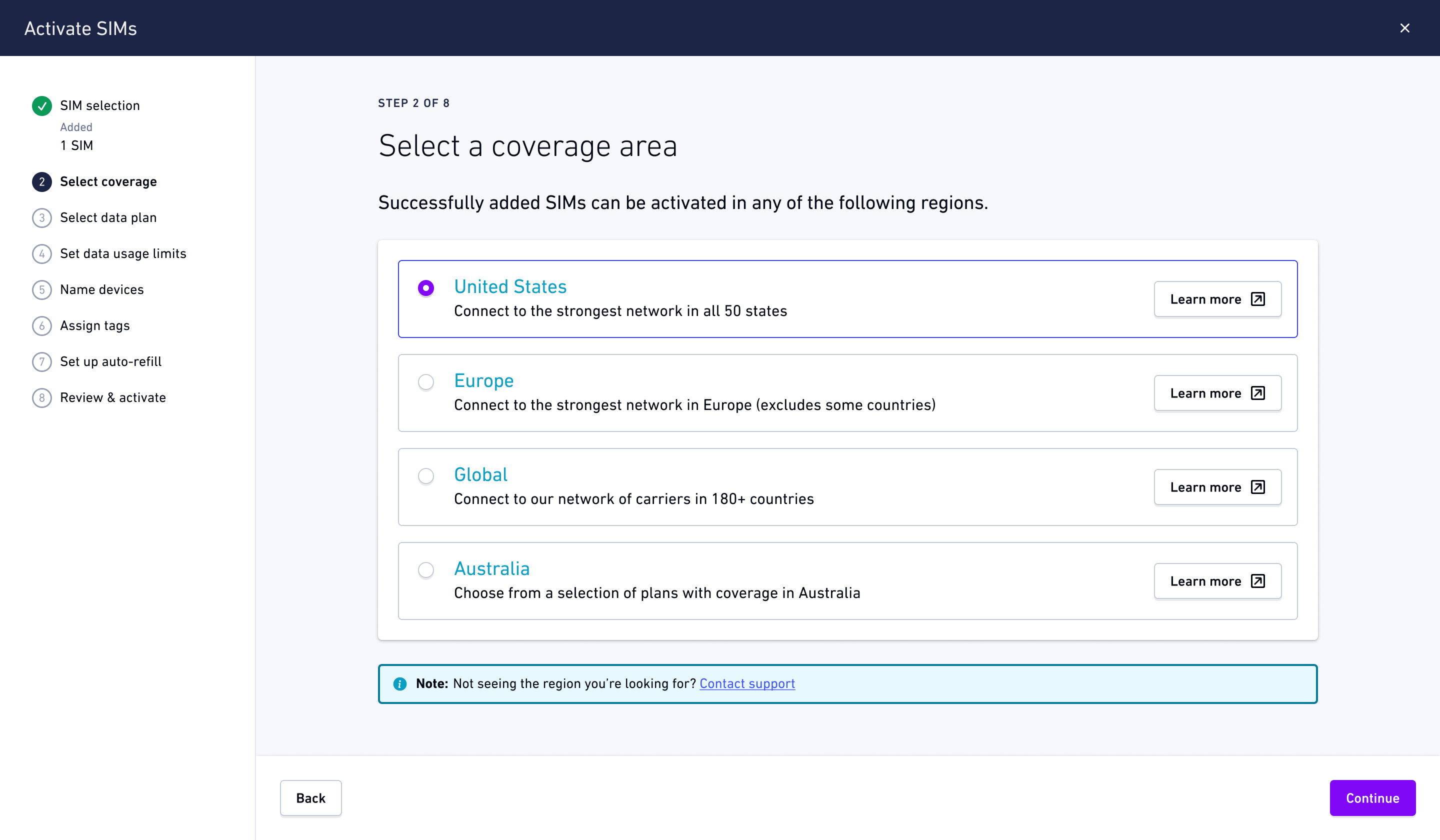This screenshot has width=1440, height=840.
Task: Open the Assign tags step
Action: point(95,325)
